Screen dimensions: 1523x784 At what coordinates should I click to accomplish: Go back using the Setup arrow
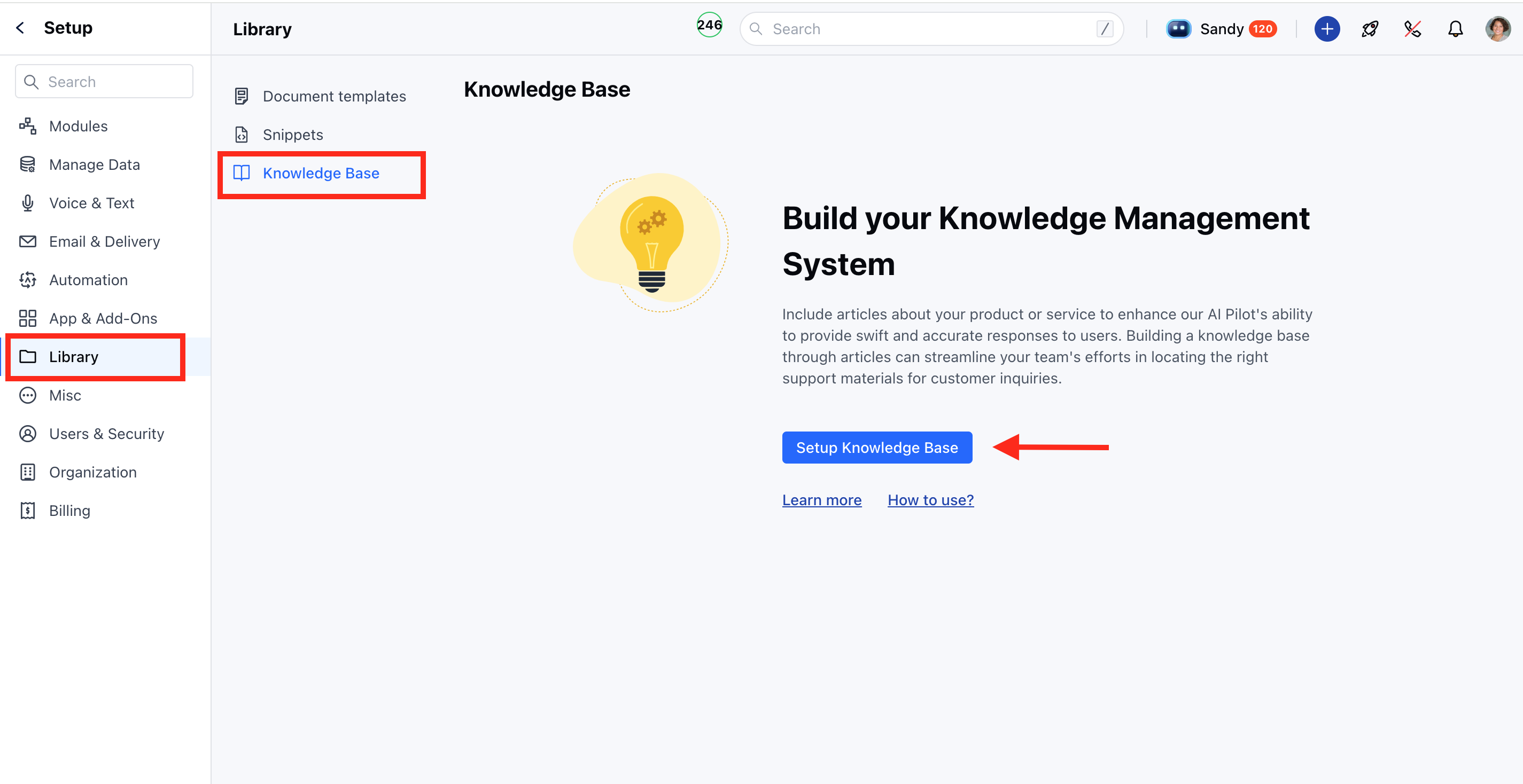click(x=20, y=28)
